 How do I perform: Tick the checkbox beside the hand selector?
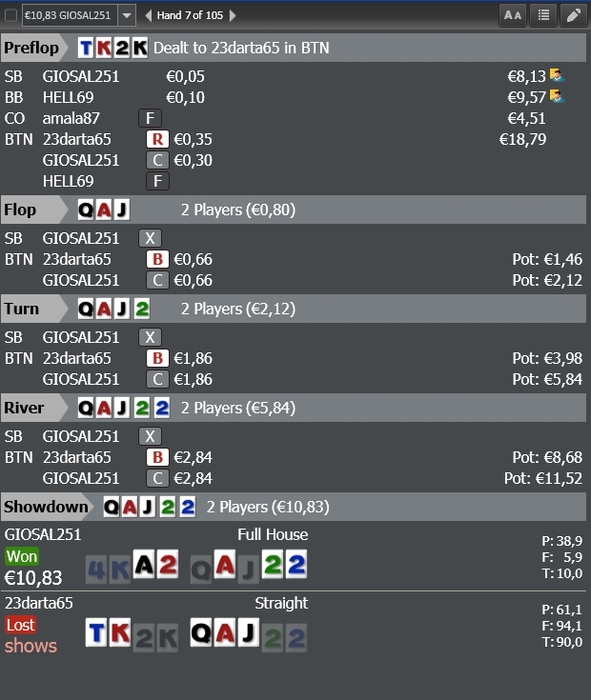(x=11, y=16)
